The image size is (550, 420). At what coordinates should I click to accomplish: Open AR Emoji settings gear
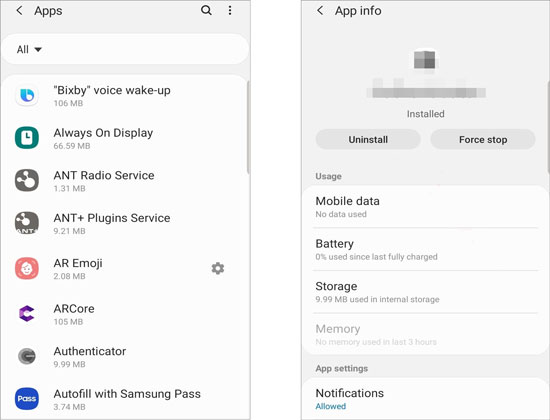[x=218, y=268]
